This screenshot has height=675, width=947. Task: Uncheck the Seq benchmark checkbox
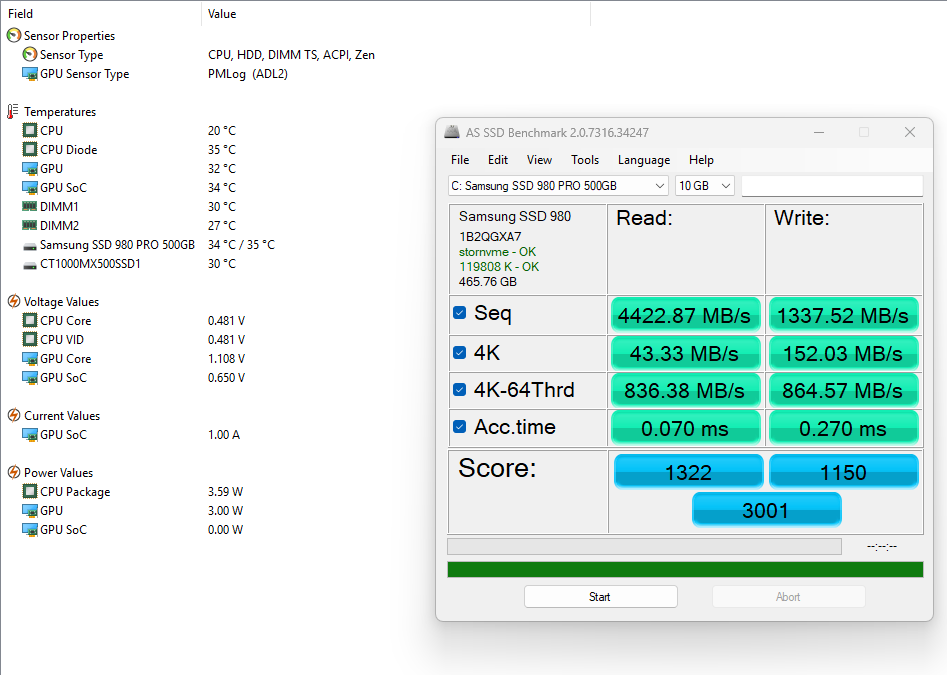click(460, 313)
